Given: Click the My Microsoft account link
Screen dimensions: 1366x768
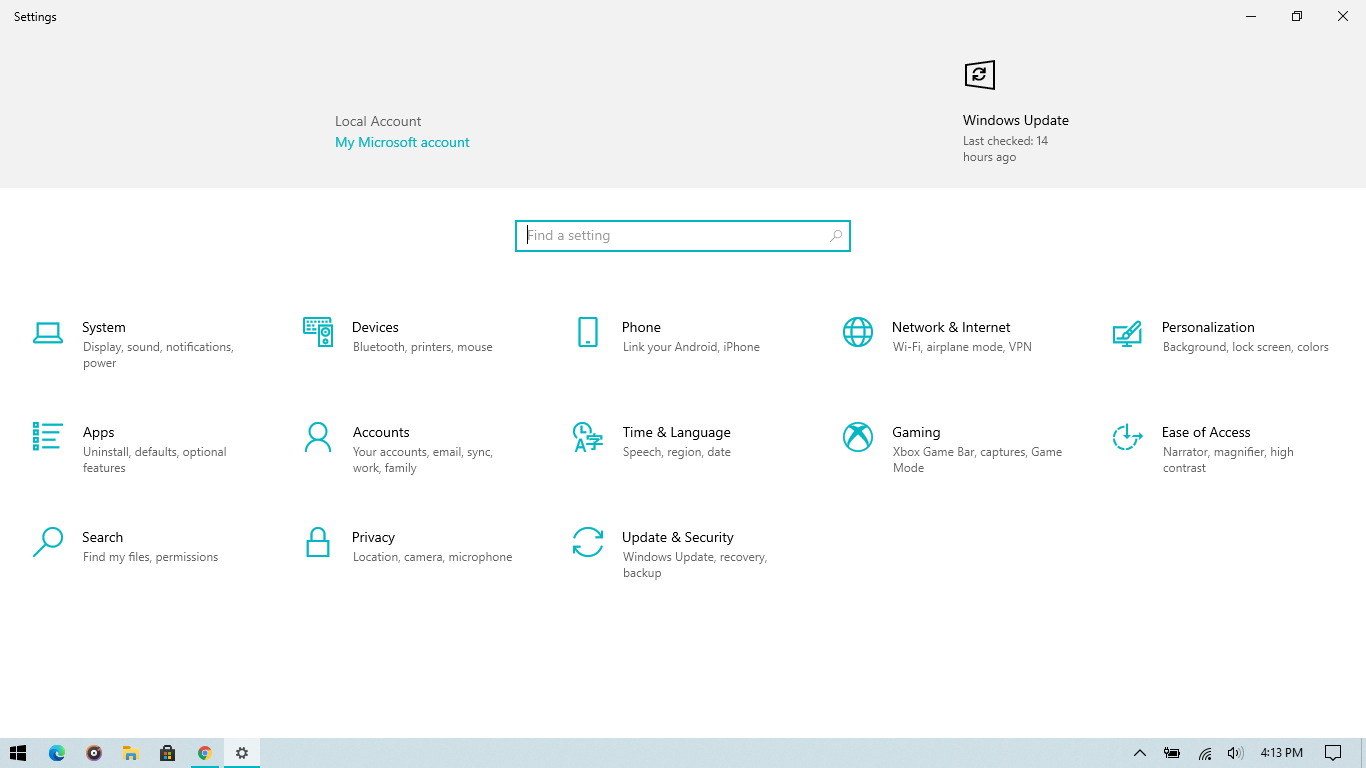Looking at the screenshot, I should pyautogui.click(x=402, y=143).
